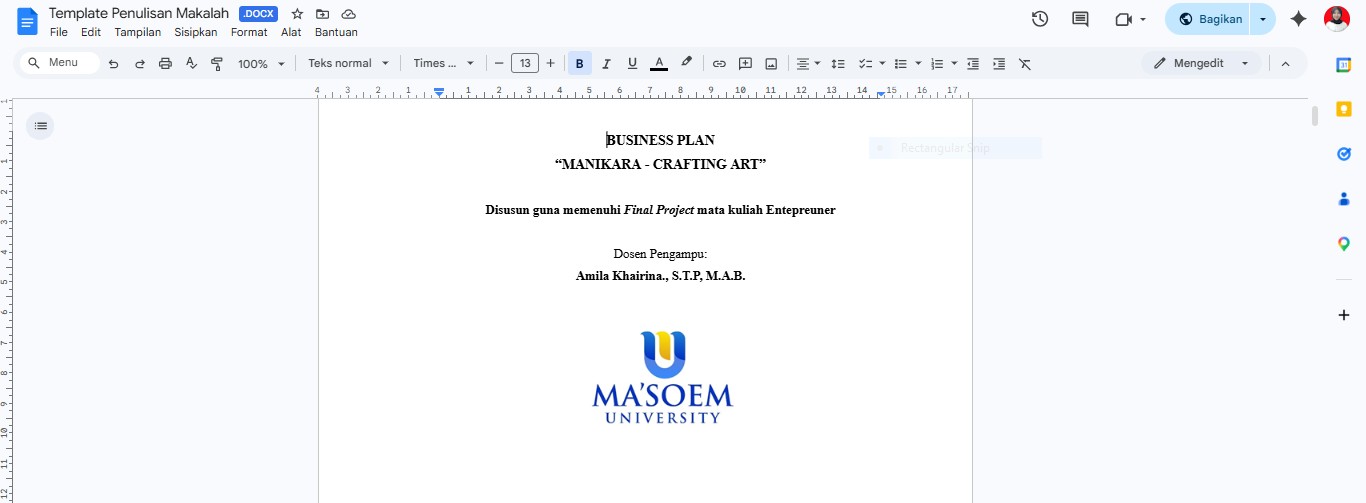Image resolution: width=1366 pixels, height=503 pixels.
Task: Click the Bagikan share button
Action: coord(1210,19)
